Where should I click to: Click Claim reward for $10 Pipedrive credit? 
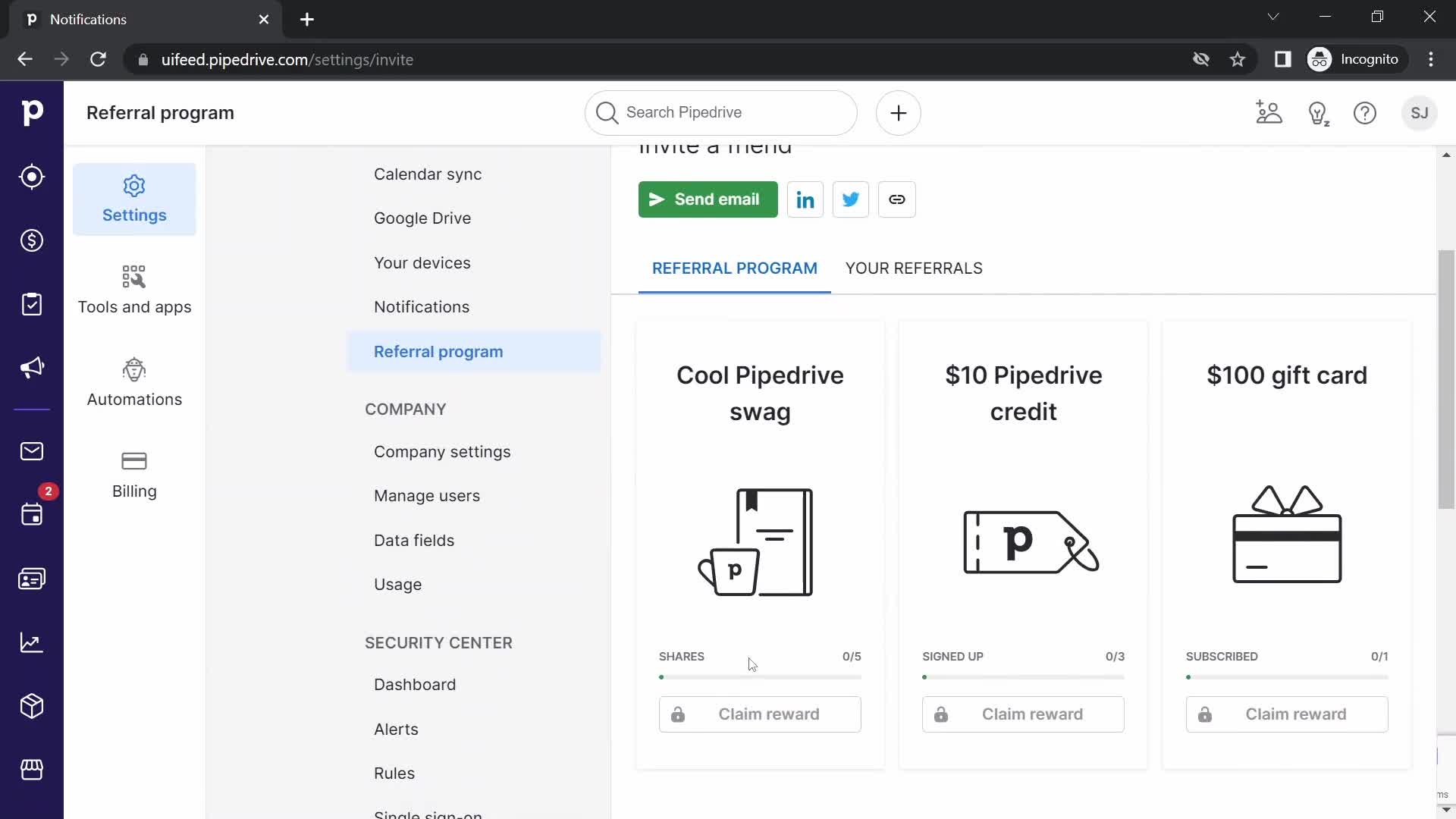tap(1023, 714)
